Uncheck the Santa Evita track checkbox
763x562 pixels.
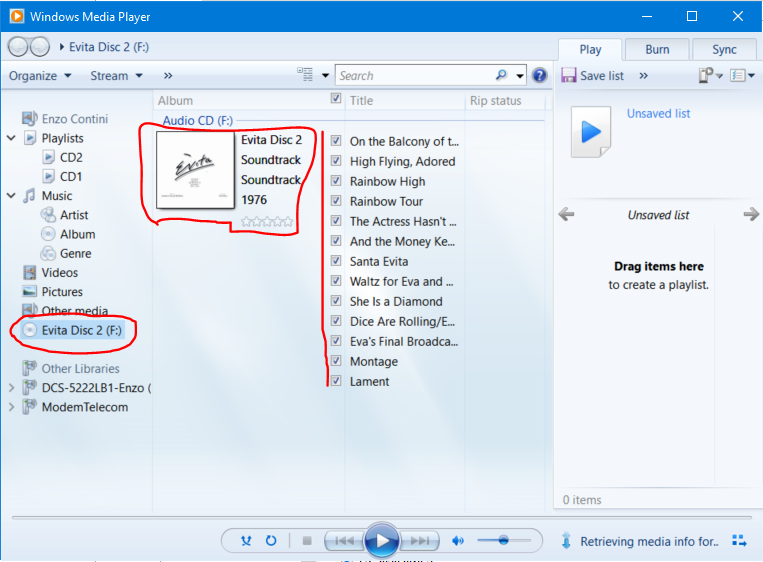(336, 261)
